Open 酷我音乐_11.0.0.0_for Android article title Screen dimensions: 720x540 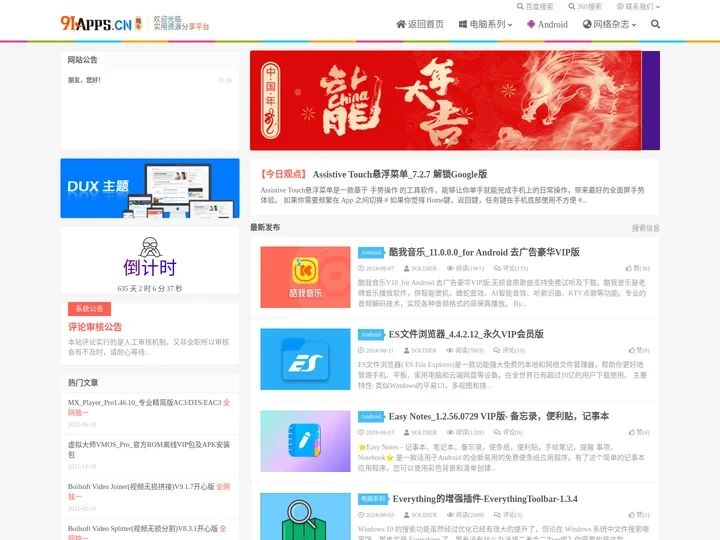point(484,252)
